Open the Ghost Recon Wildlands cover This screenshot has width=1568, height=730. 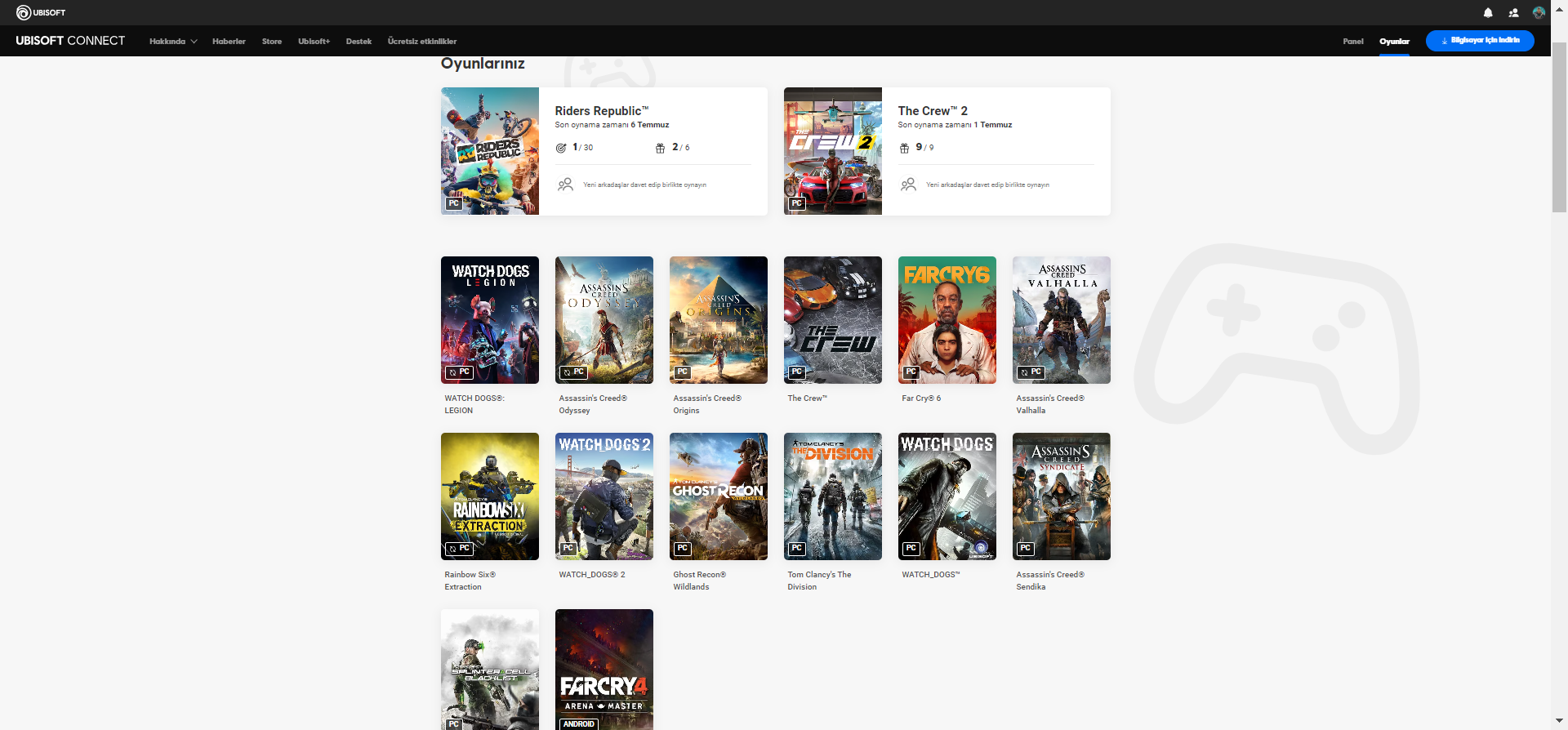pyautogui.click(x=719, y=496)
